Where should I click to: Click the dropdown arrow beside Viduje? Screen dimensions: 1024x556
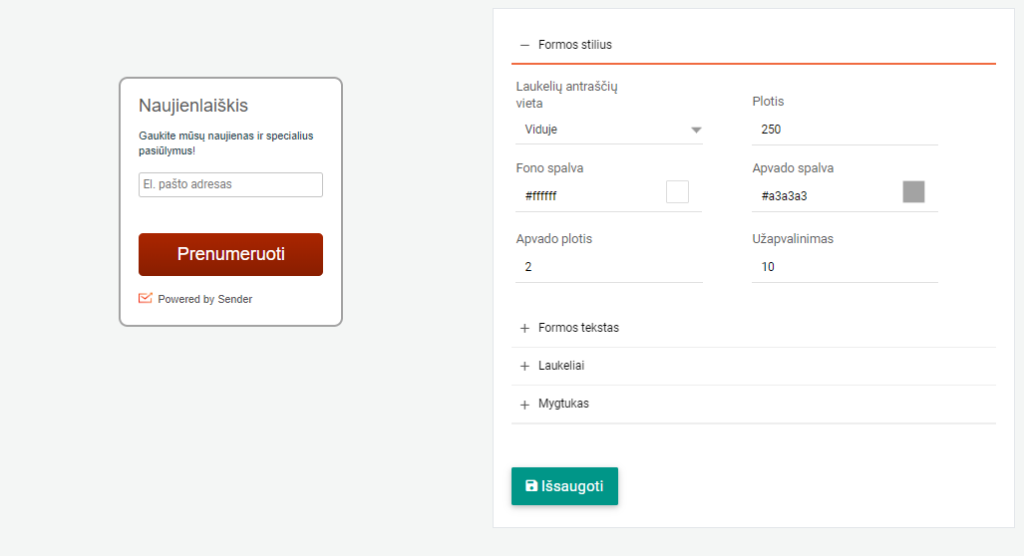click(x=696, y=130)
